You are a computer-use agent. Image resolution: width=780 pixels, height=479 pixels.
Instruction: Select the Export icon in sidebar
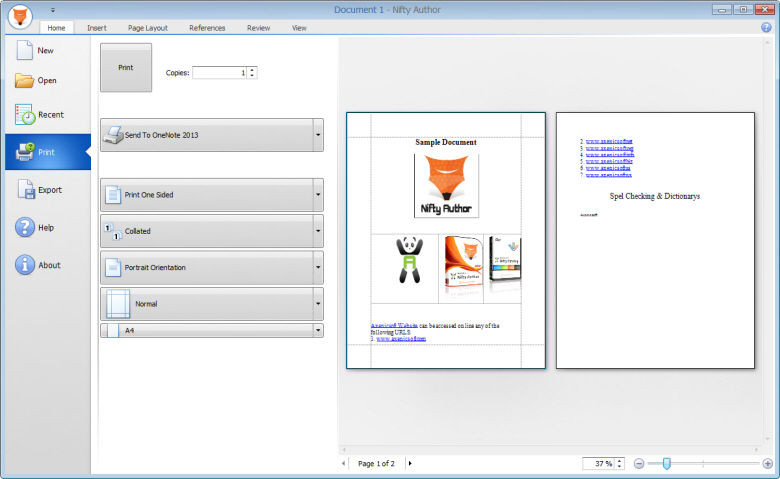(x=26, y=190)
